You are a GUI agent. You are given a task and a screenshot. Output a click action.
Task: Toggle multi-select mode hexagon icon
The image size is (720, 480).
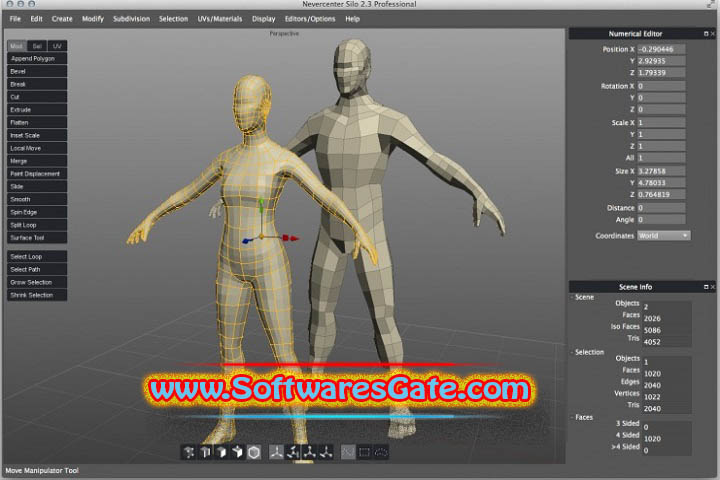(254, 452)
